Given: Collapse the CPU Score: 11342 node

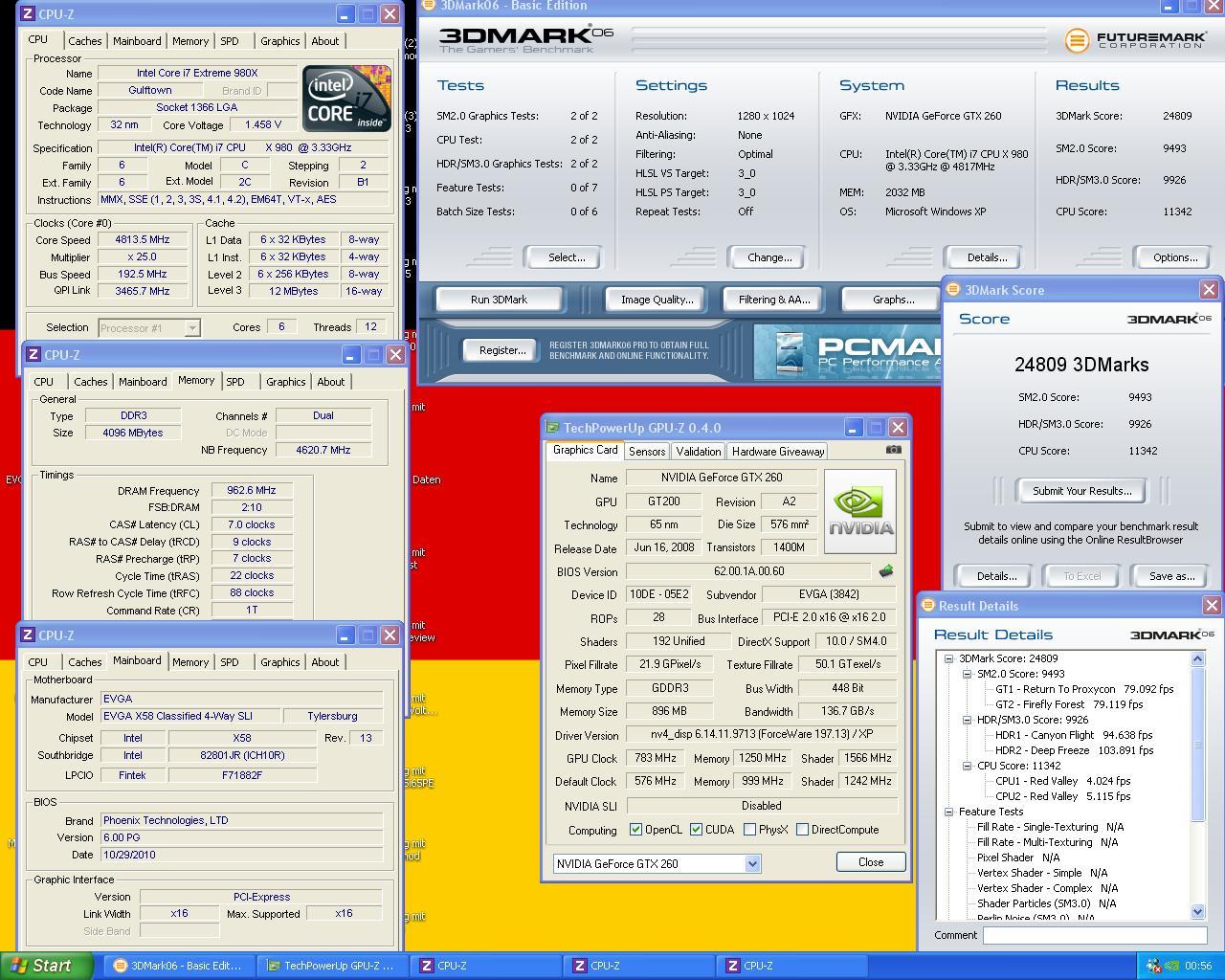Looking at the screenshot, I should coord(967,766).
